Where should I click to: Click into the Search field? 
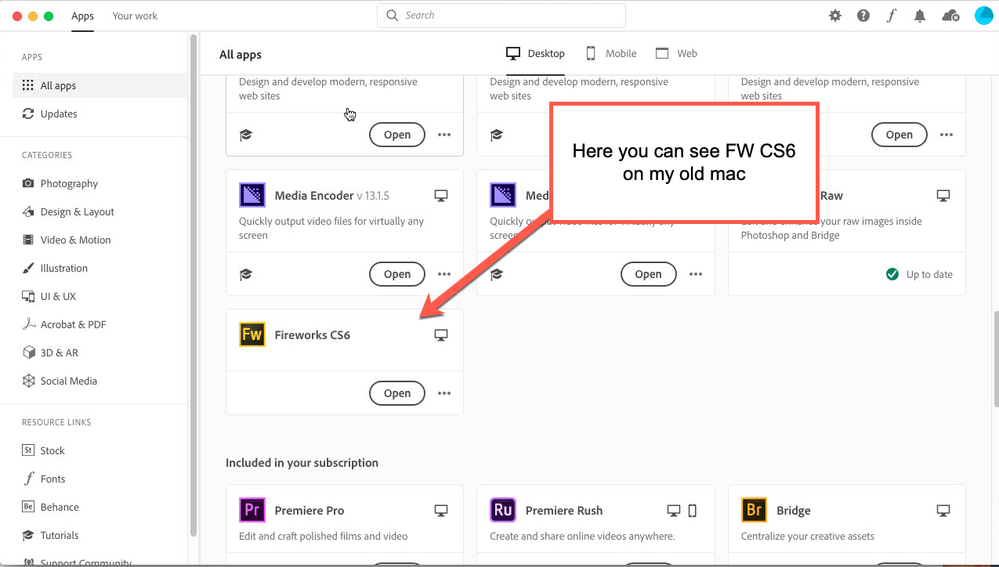pyautogui.click(x=501, y=15)
